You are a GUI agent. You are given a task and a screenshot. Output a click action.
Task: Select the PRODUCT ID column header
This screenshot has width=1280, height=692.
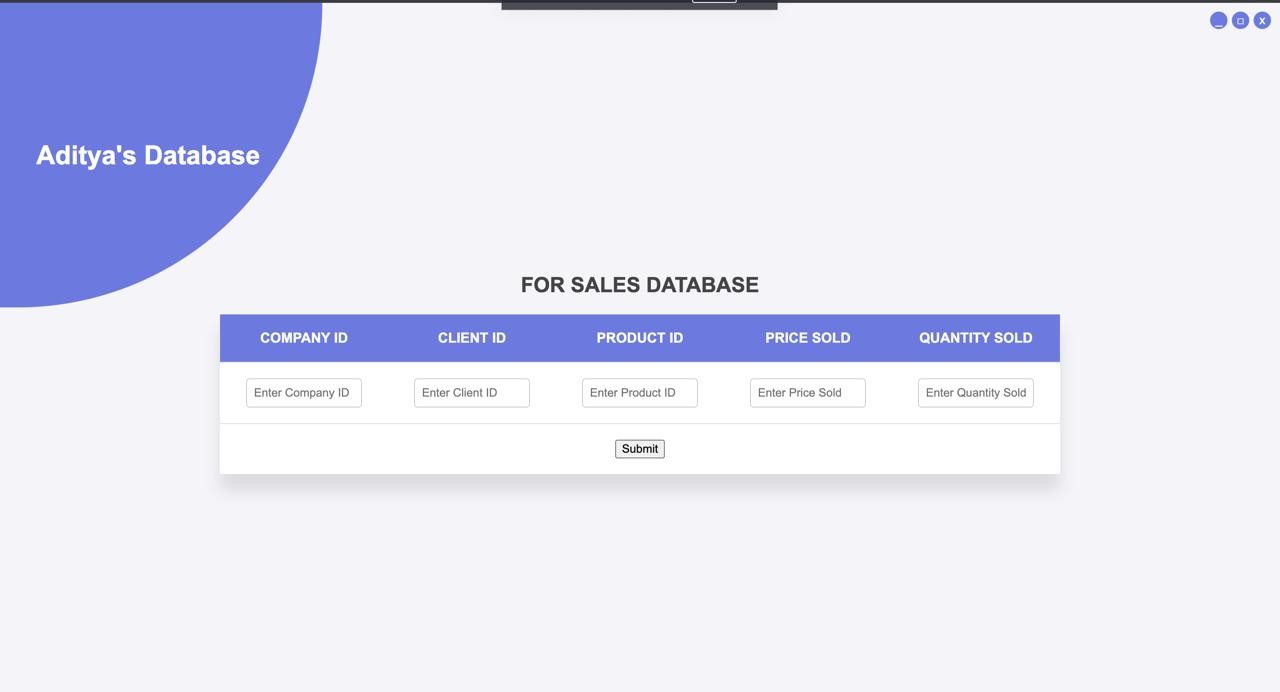pyautogui.click(x=640, y=338)
